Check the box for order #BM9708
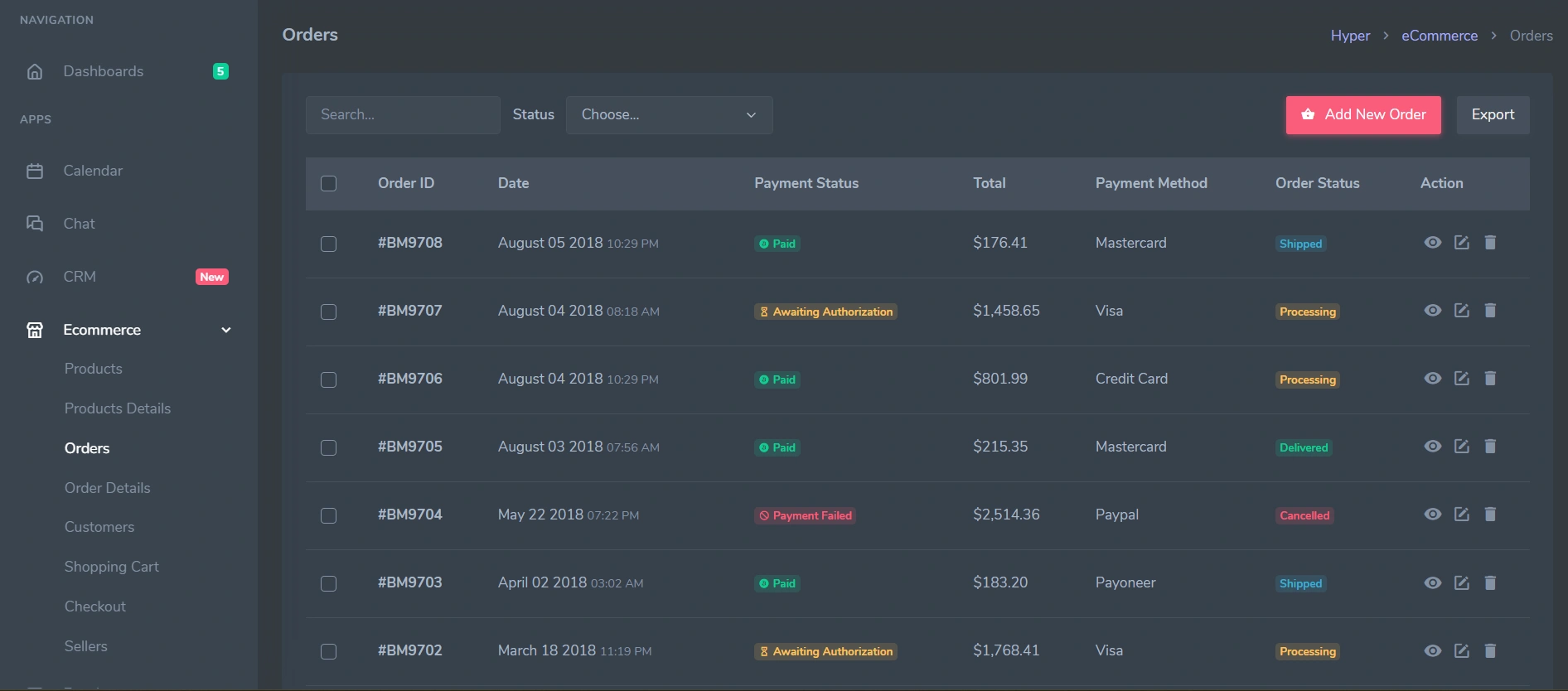 click(x=328, y=244)
